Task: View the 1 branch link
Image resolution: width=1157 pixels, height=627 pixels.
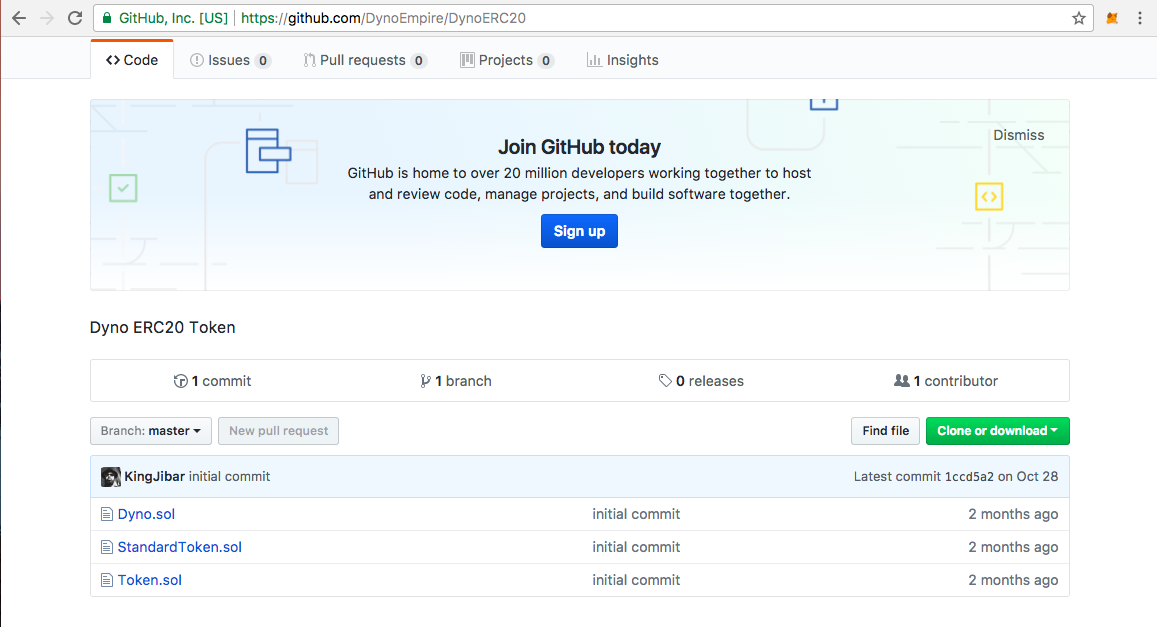Action: (x=456, y=381)
